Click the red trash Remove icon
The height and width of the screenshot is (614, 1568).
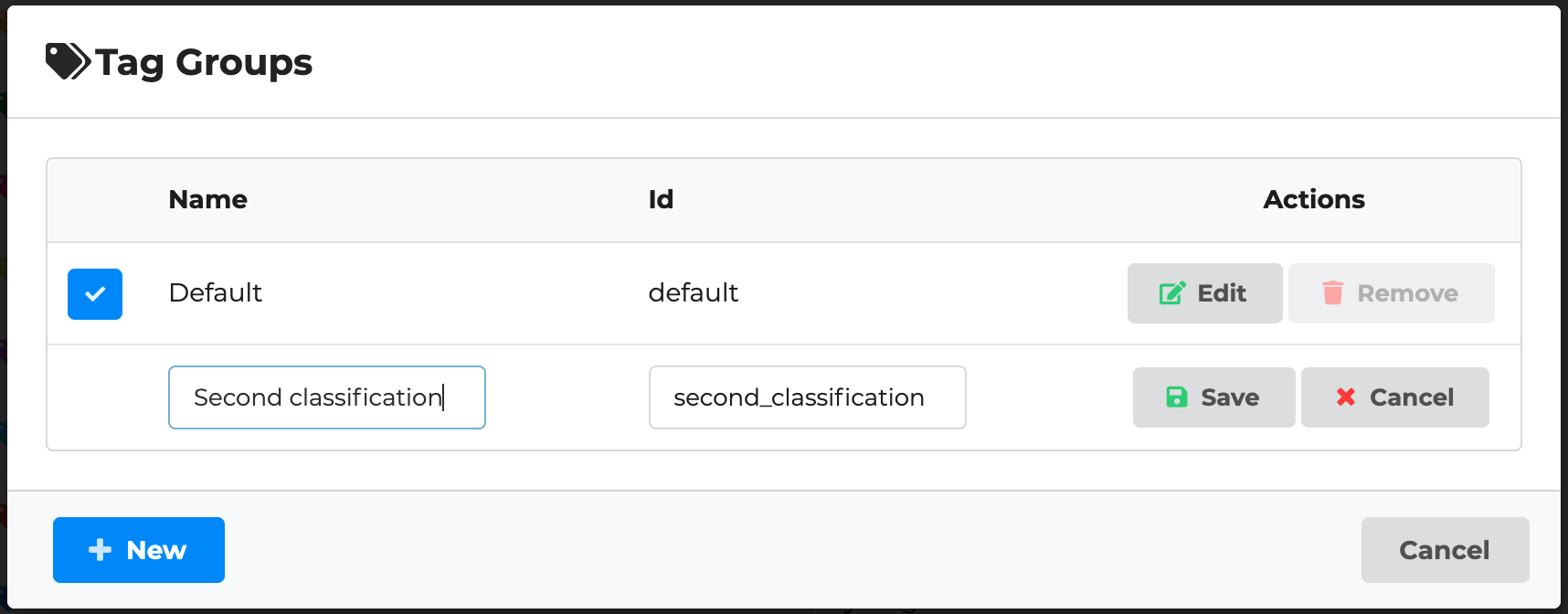point(1333,293)
